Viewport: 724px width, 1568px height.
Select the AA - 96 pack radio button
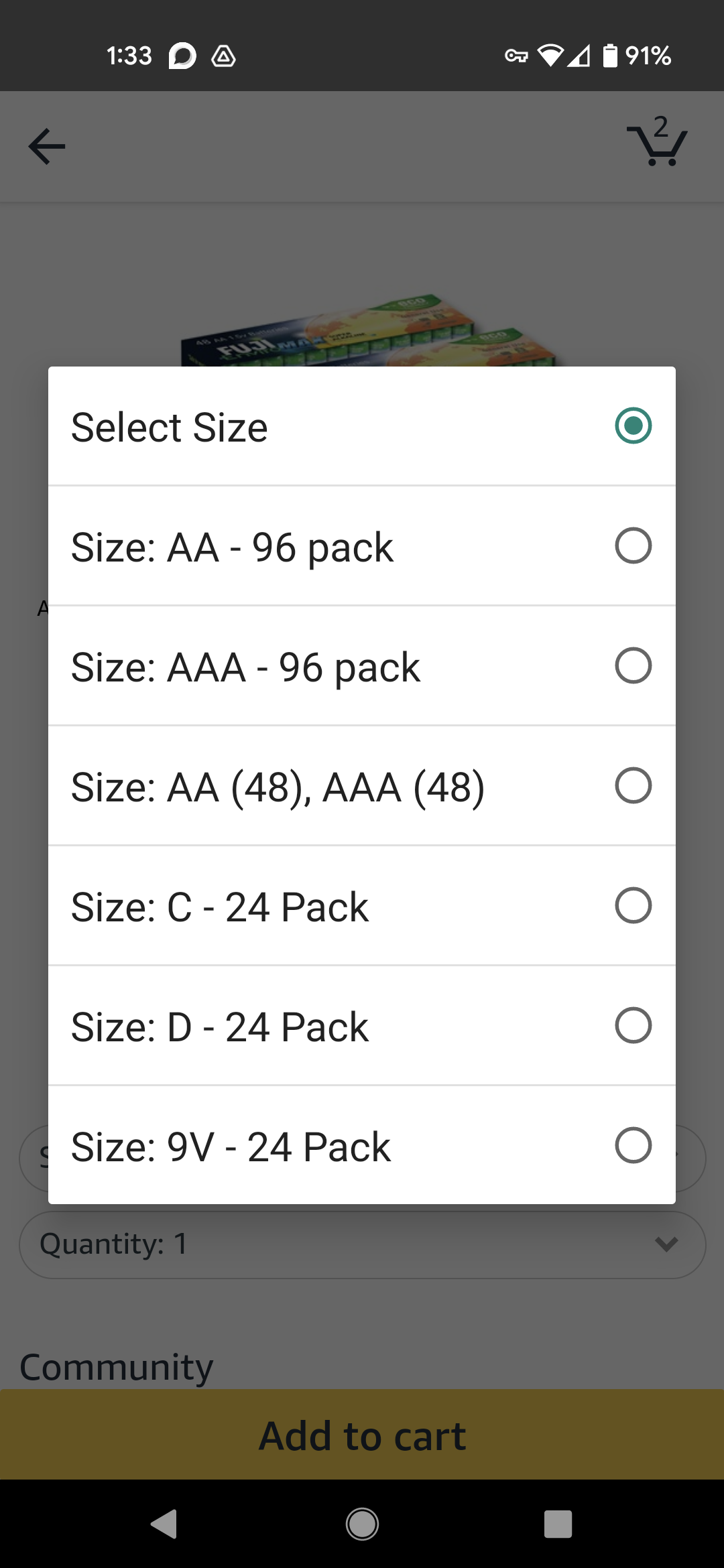[633, 545]
